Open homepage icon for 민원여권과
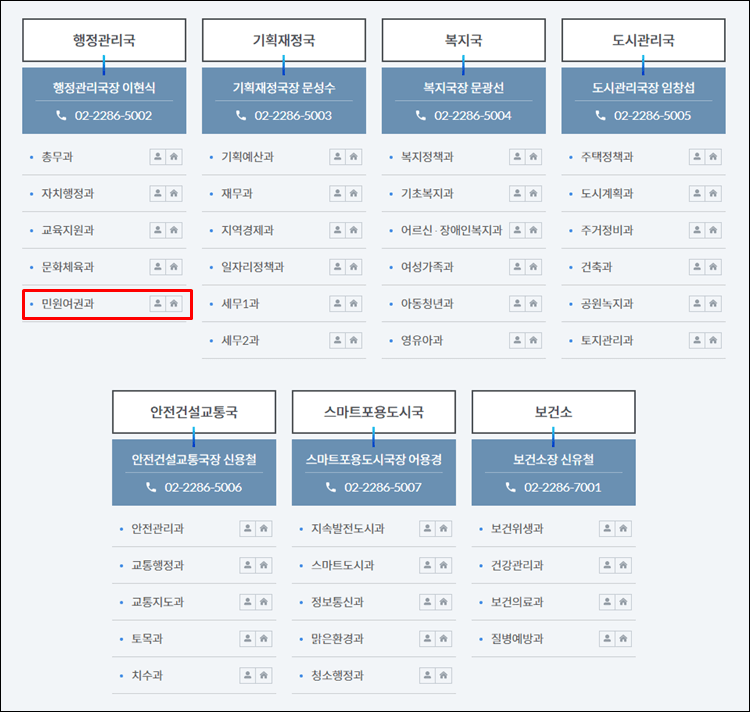 tap(174, 303)
